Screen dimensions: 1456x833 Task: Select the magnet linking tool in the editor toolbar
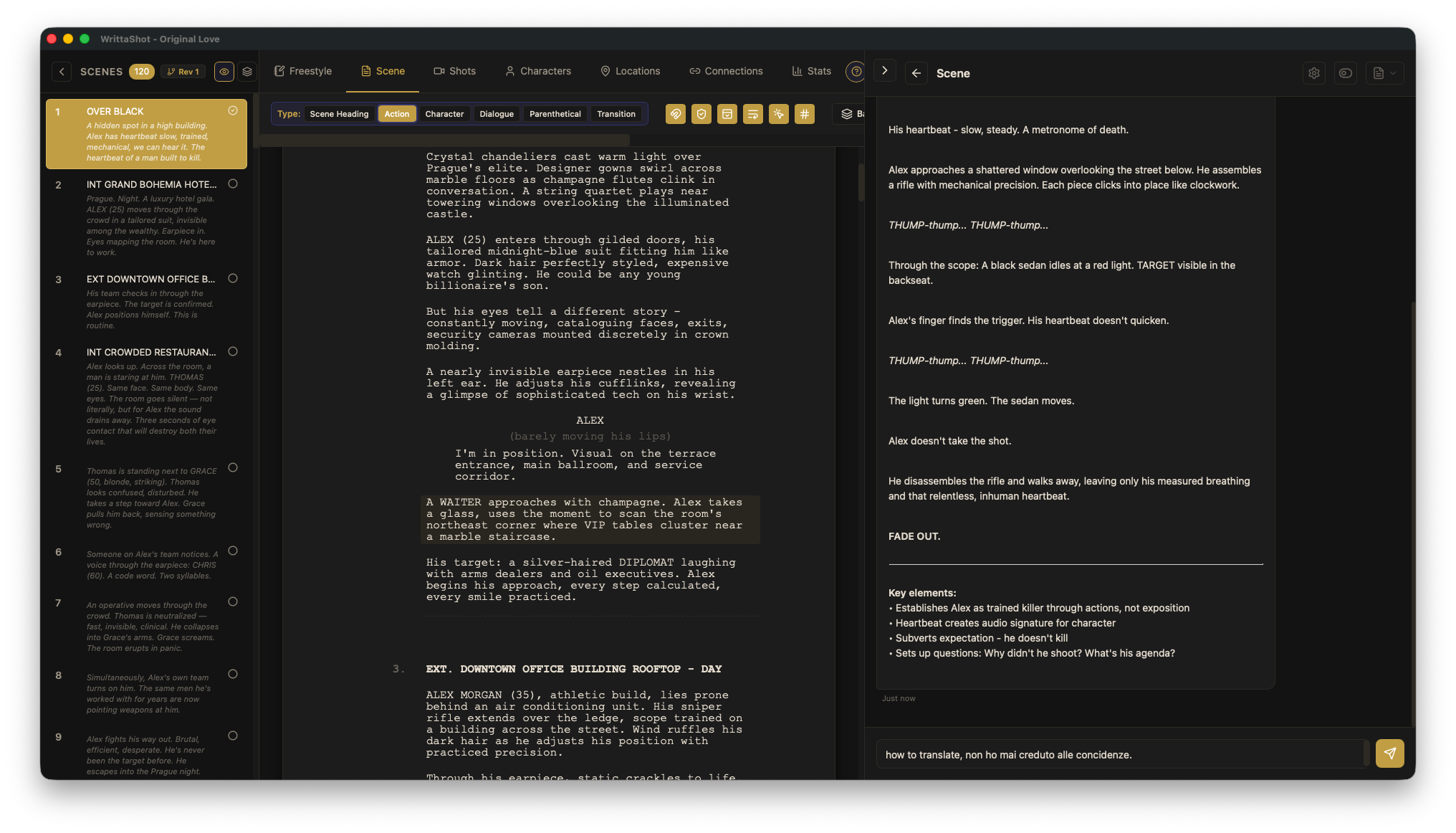pyautogui.click(x=675, y=114)
